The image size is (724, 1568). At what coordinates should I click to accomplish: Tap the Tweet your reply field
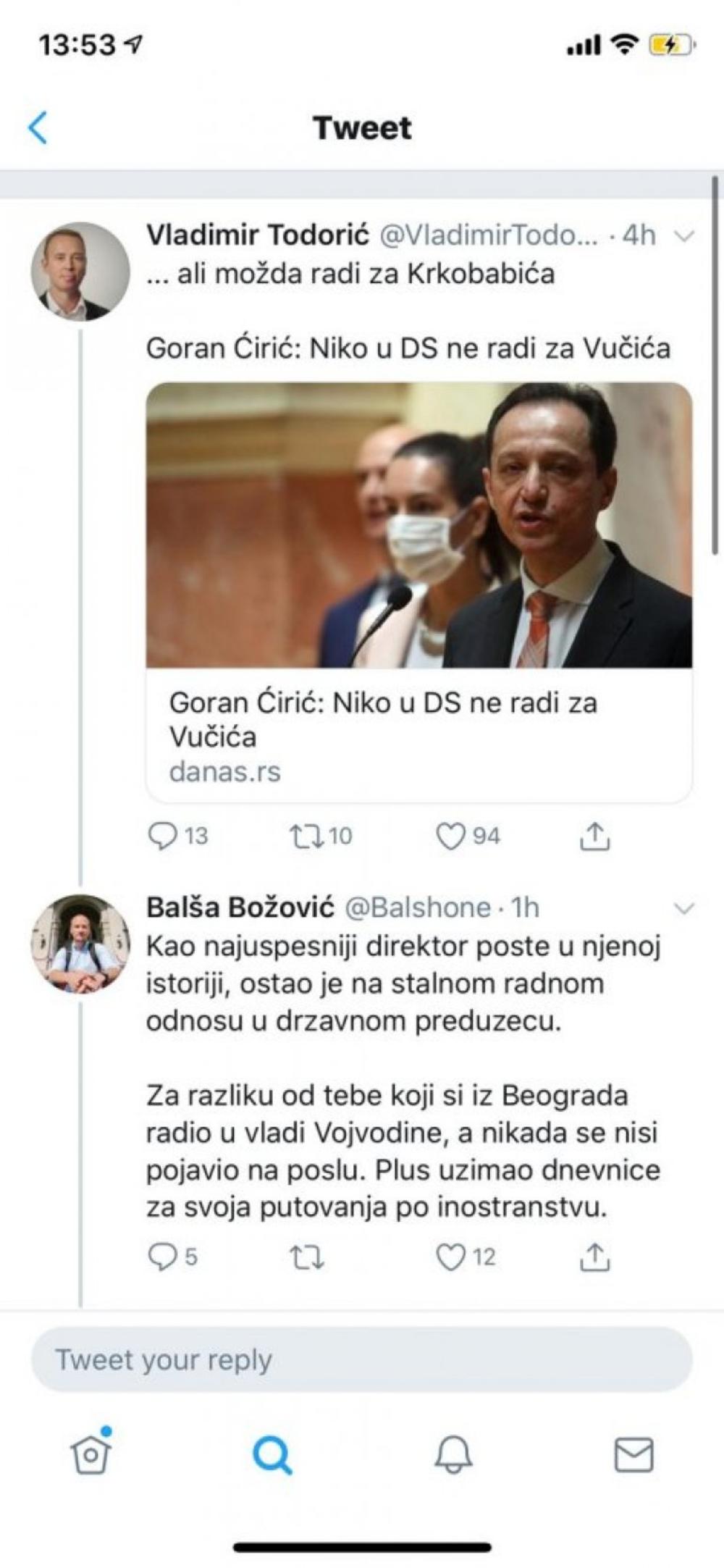coord(362,1359)
